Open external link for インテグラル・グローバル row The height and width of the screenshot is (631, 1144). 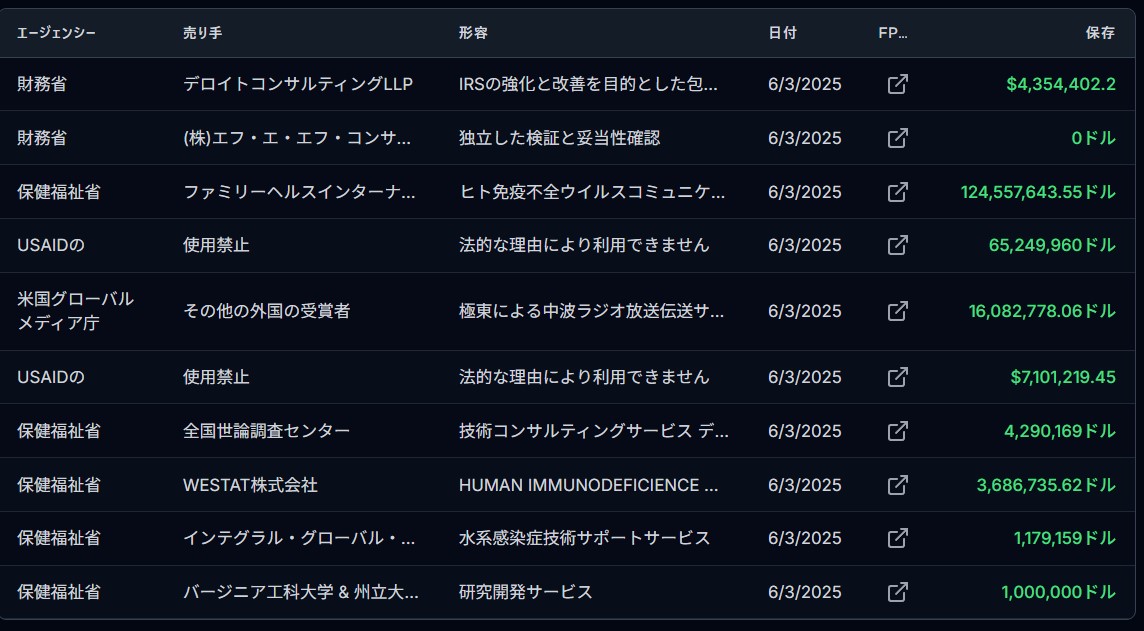[897, 538]
